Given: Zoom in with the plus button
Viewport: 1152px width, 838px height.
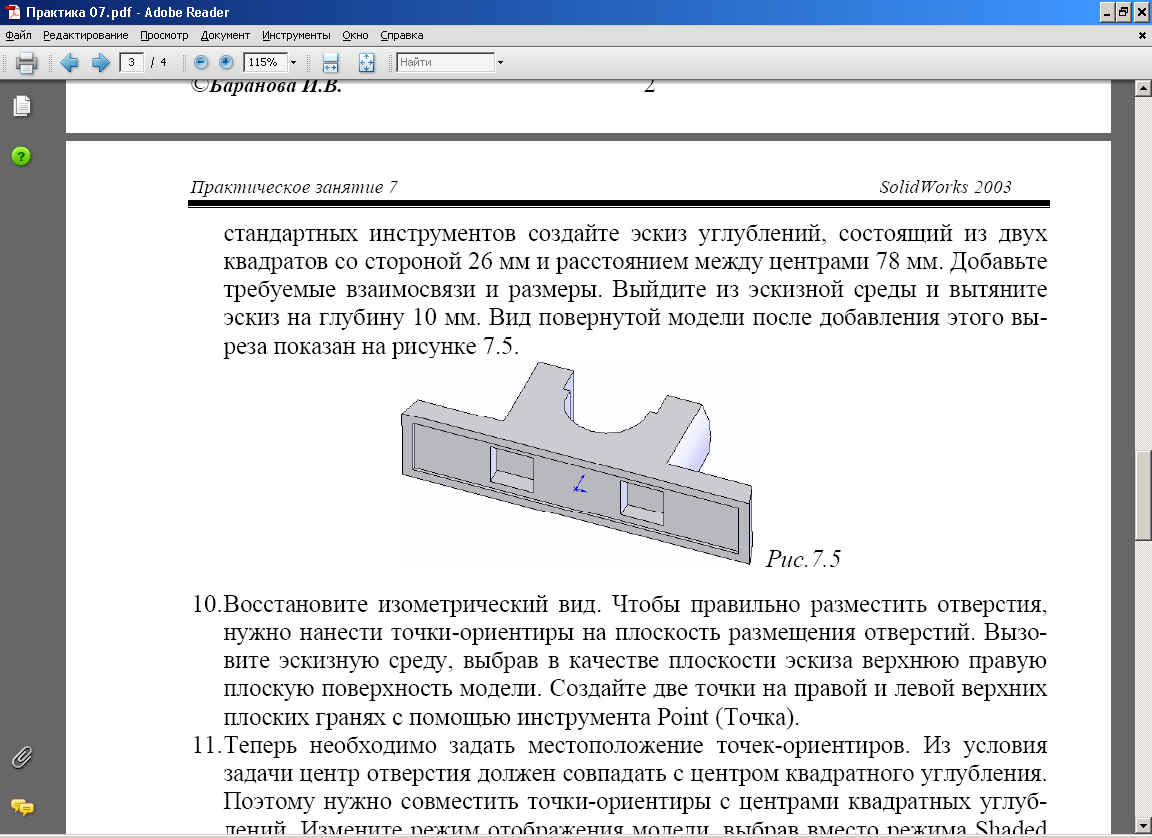Looking at the screenshot, I should pyautogui.click(x=226, y=62).
